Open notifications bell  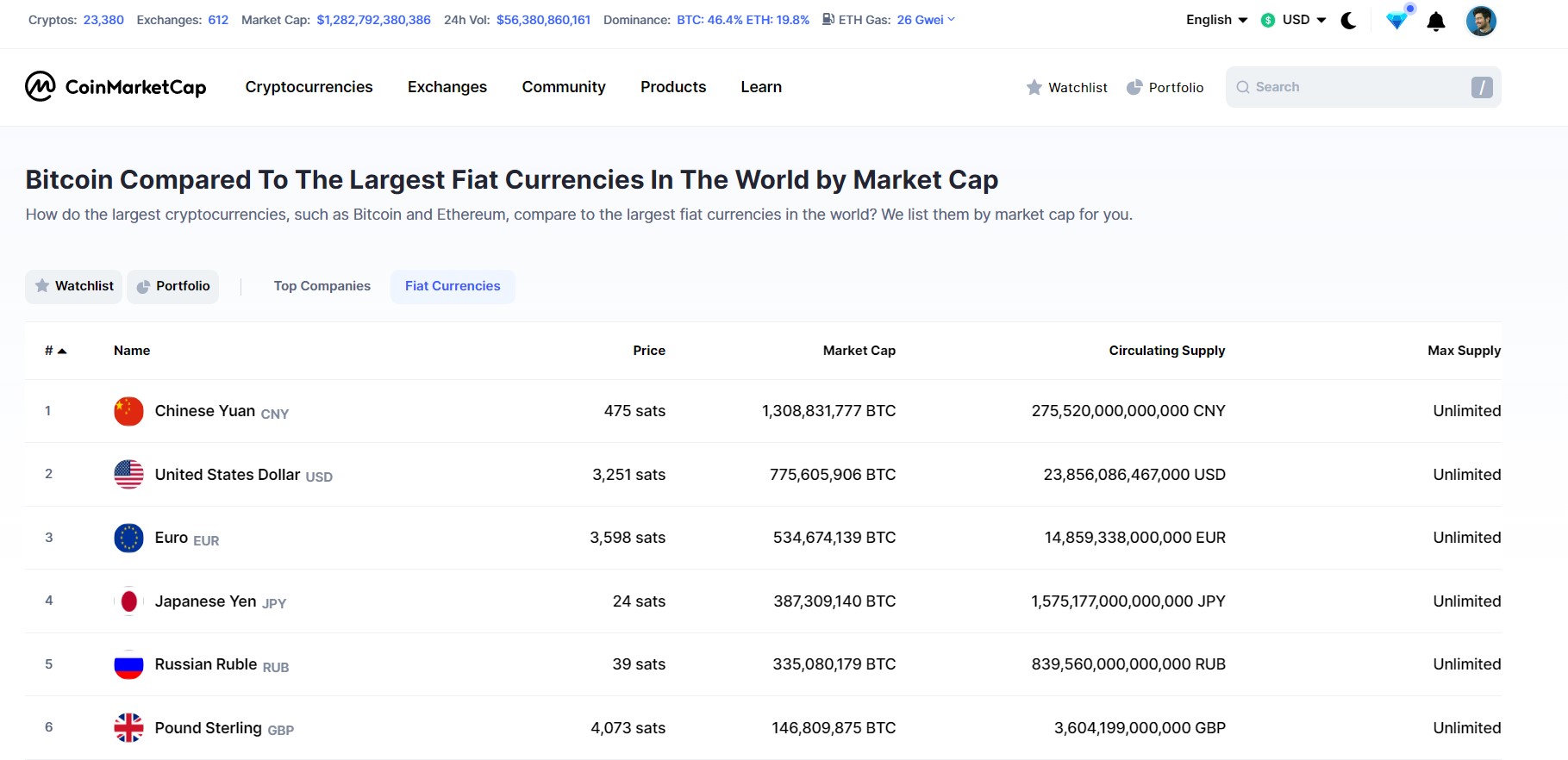[1436, 21]
